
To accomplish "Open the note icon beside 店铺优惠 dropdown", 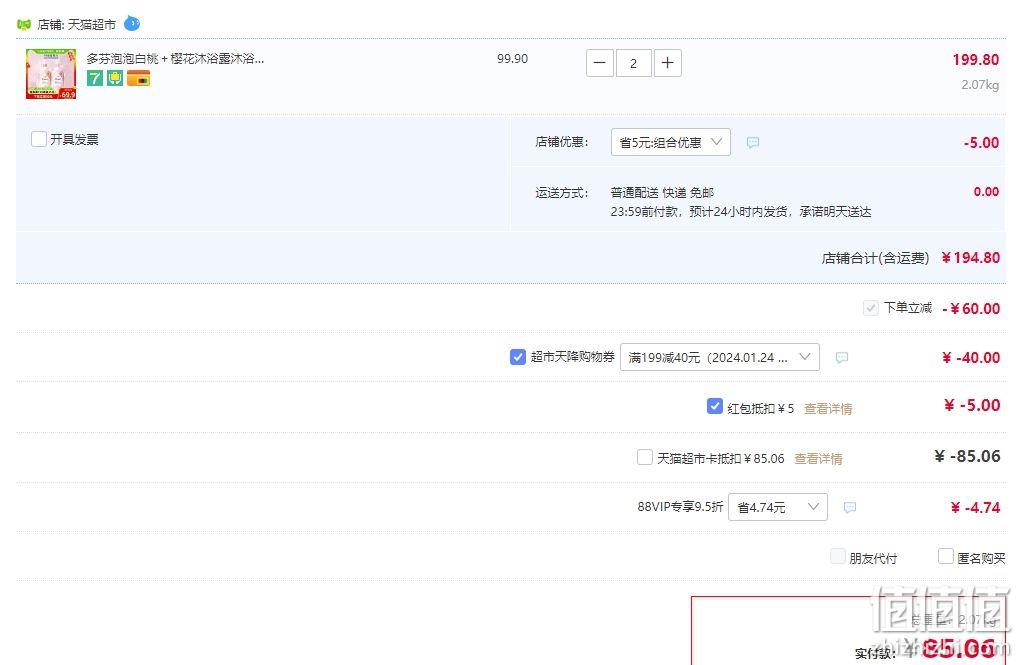I will click(753, 142).
